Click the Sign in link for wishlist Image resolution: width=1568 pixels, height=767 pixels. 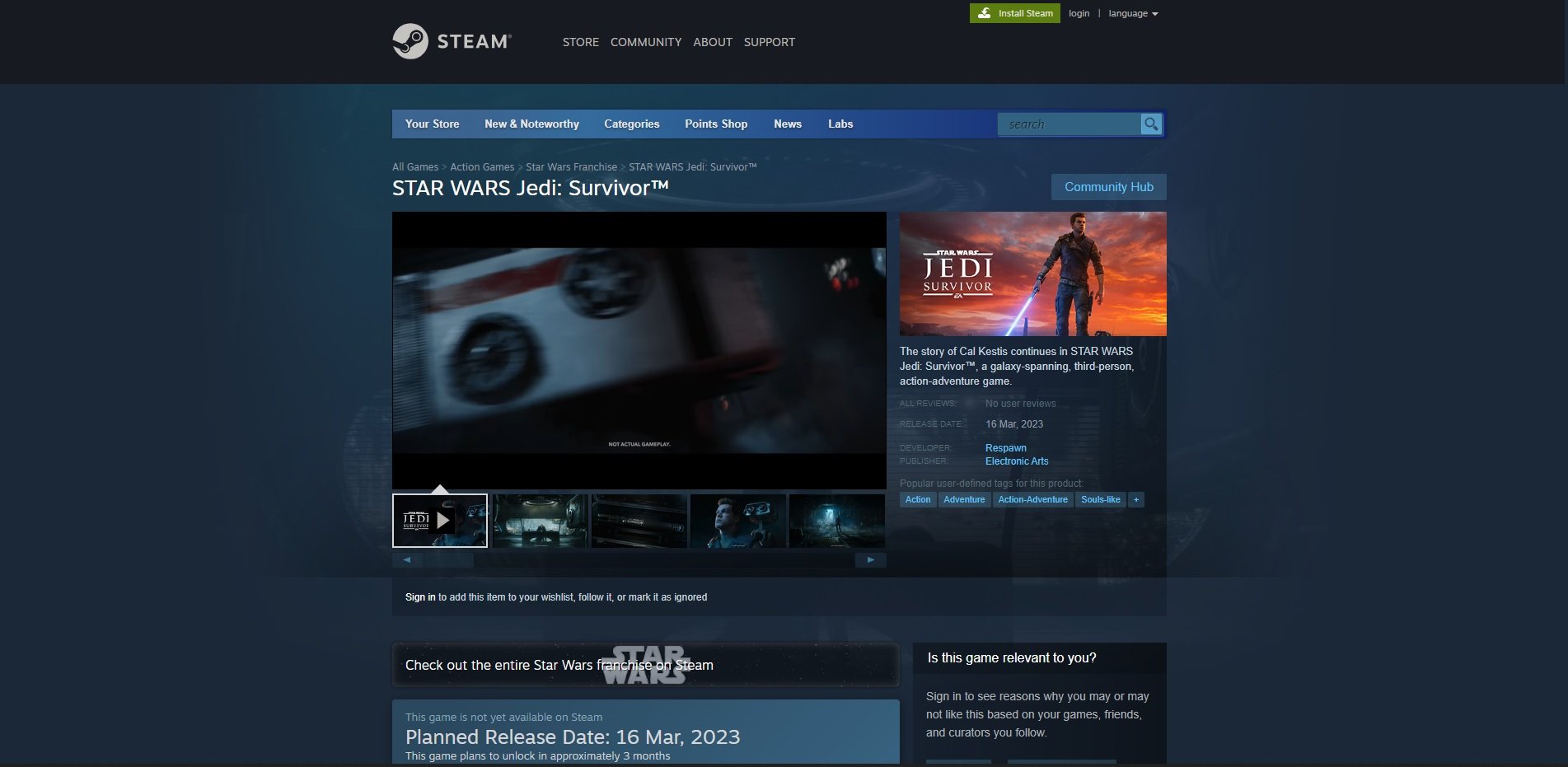coord(420,597)
